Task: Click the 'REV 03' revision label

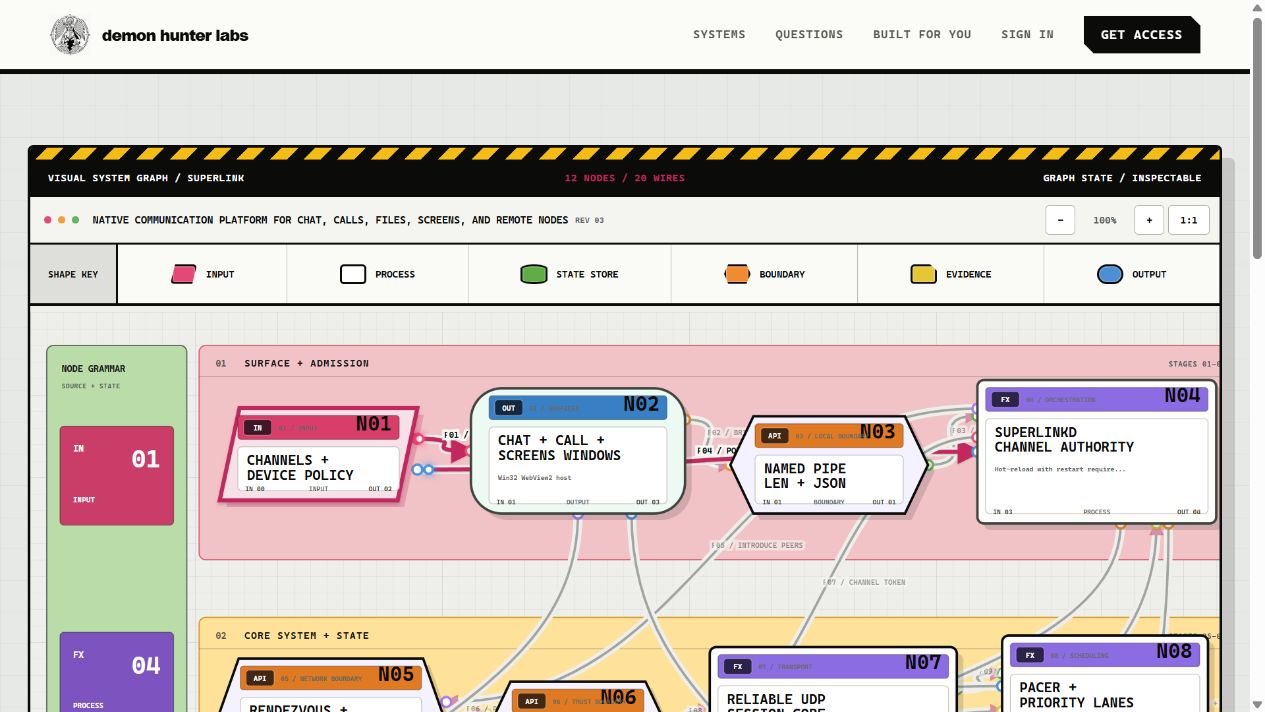Action: click(x=590, y=220)
